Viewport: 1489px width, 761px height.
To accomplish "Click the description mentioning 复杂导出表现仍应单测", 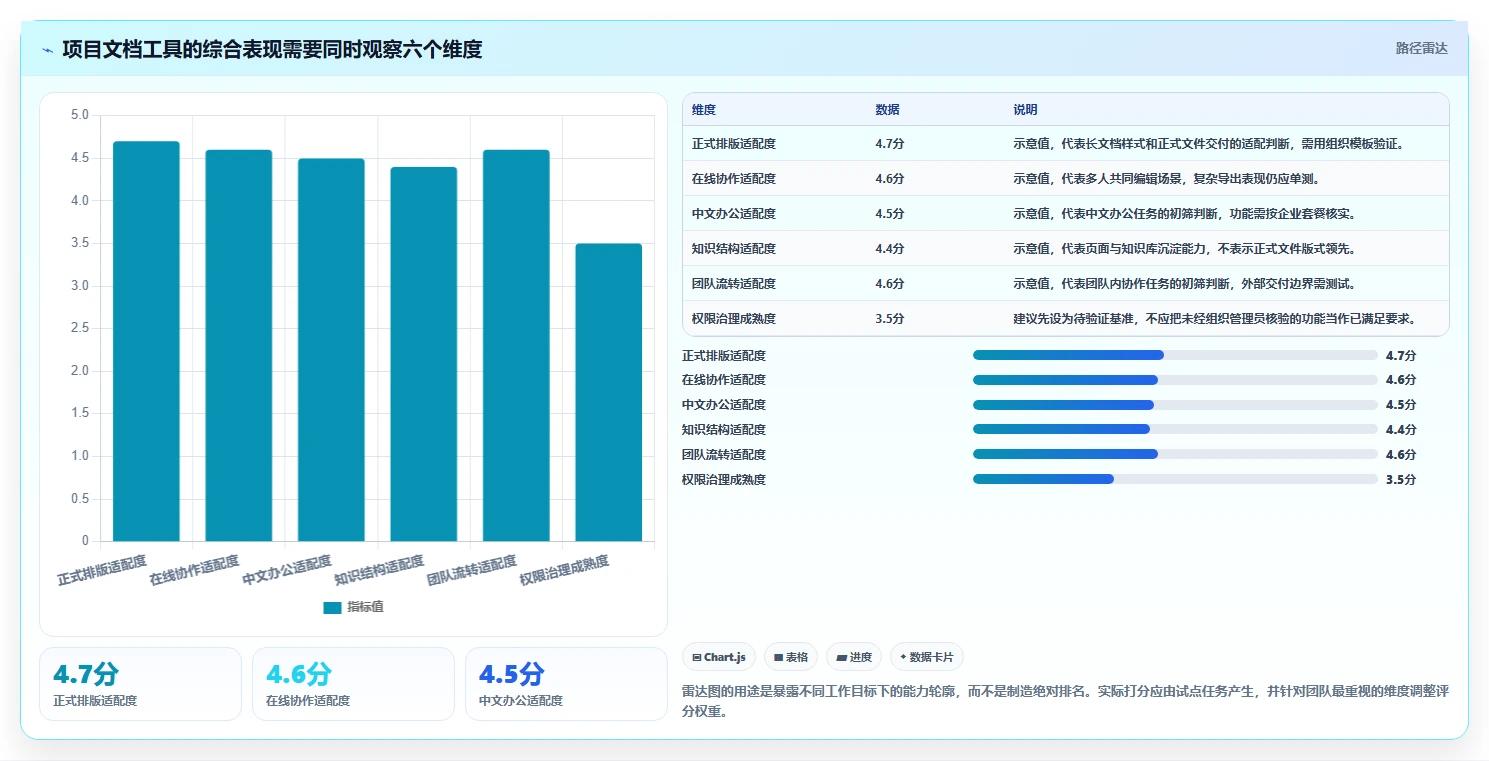I will [x=1166, y=179].
